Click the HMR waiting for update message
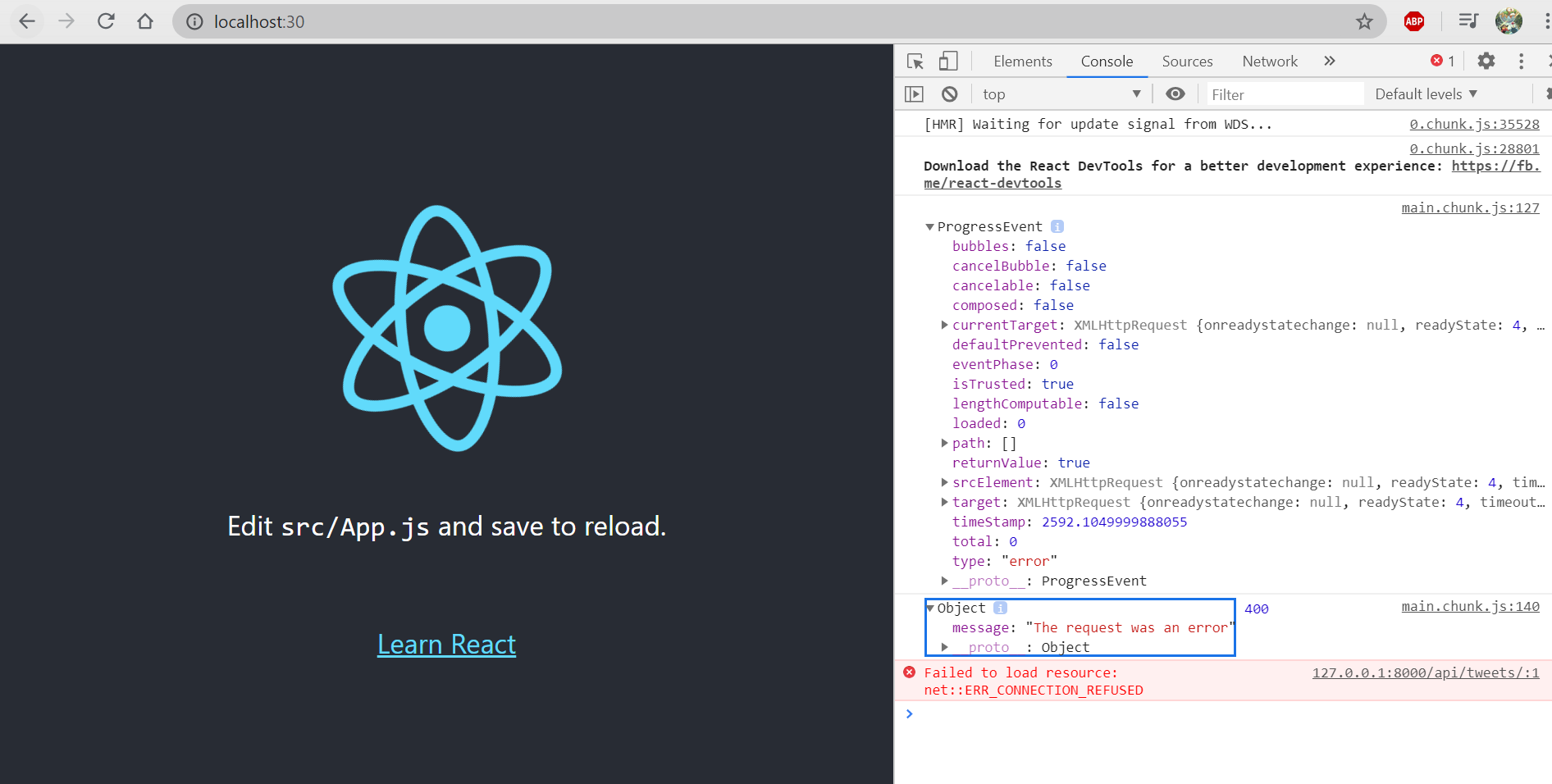 click(x=1098, y=124)
